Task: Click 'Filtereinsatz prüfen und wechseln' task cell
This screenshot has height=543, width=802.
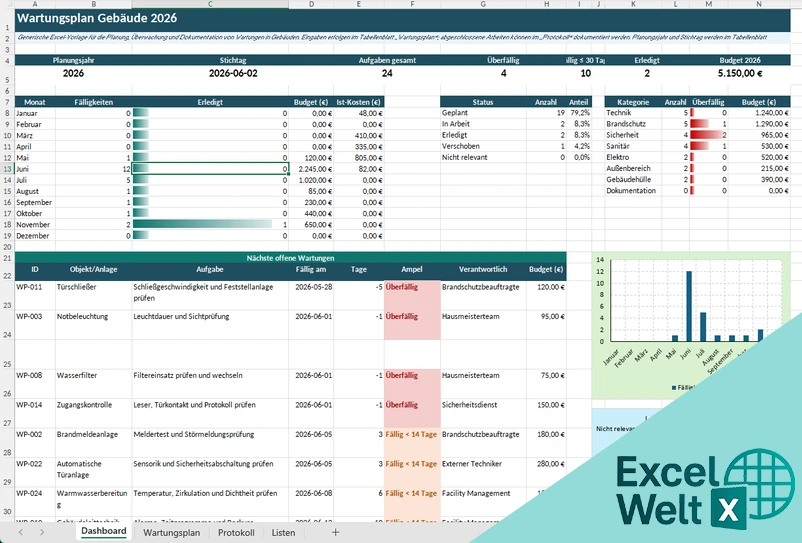Action: click(210, 383)
